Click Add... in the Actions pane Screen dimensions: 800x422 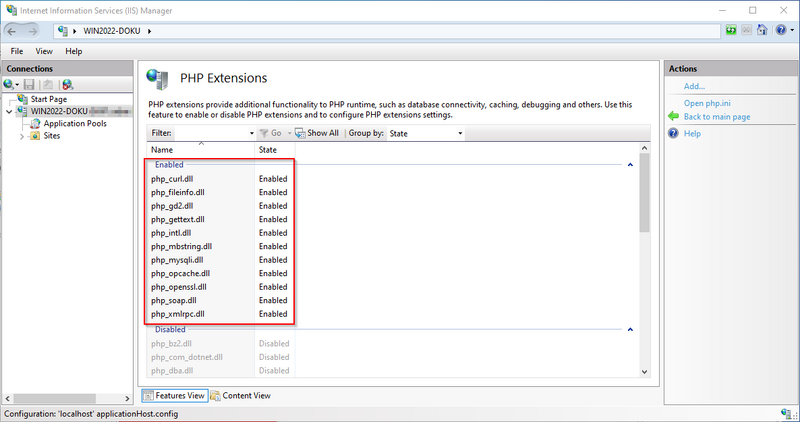694,87
